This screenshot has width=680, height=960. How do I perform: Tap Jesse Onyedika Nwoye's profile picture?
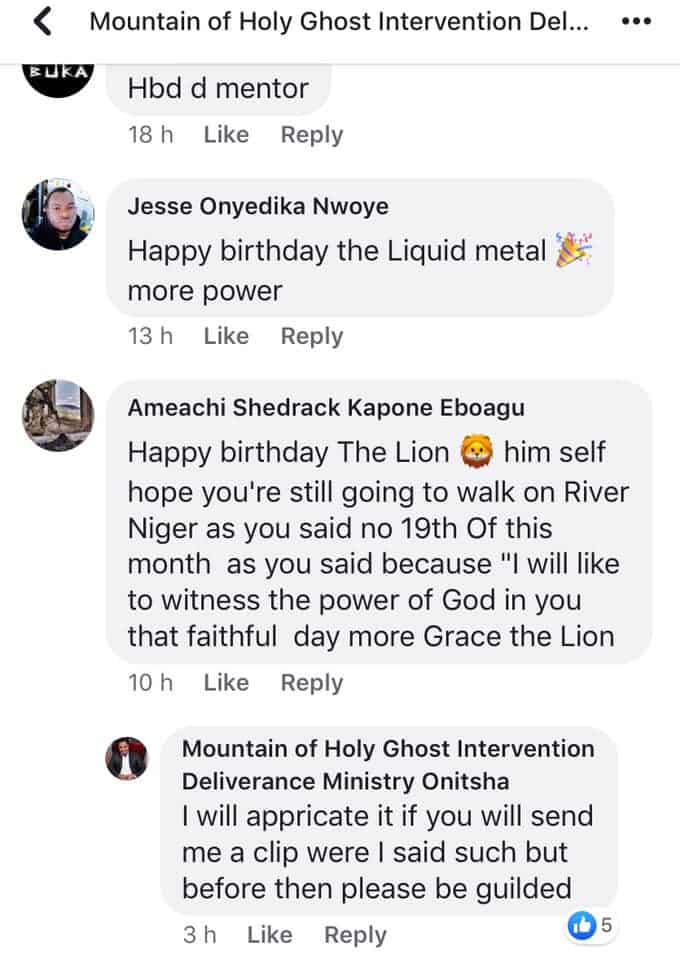click(x=58, y=215)
